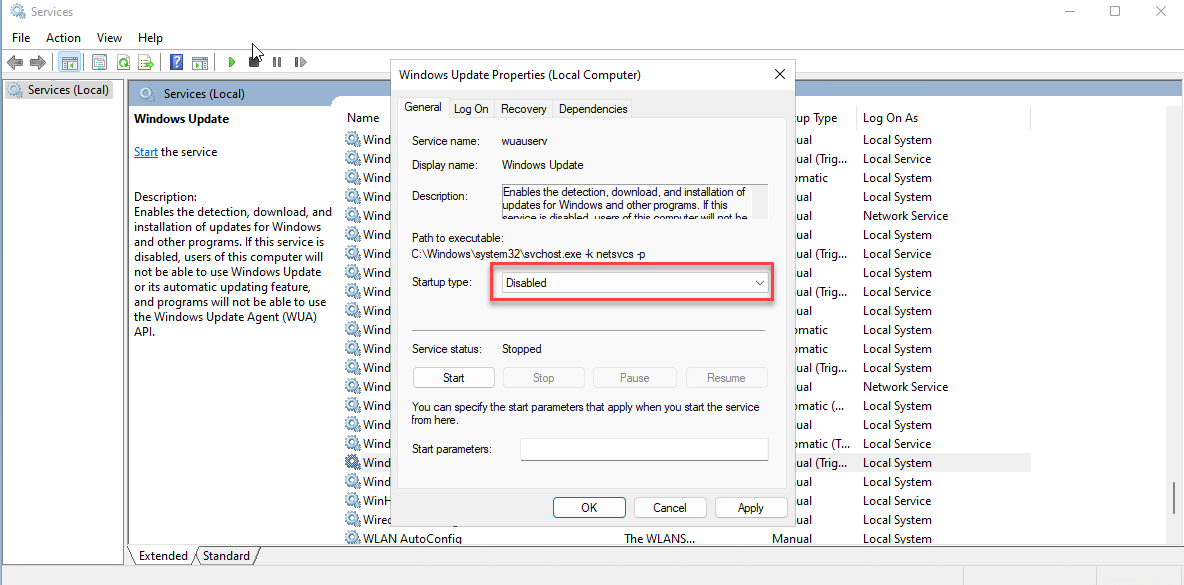1184x585 pixels.
Task: Click the Resume button in properties dialog
Action: point(726,377)
